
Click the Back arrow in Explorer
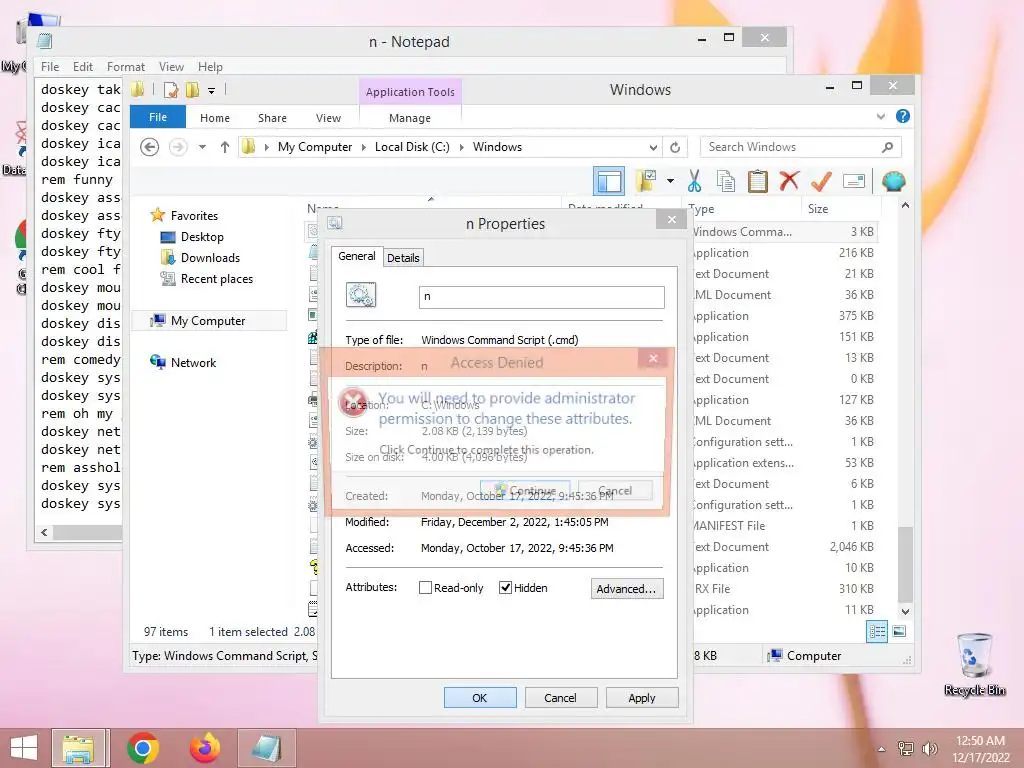pos(150,147)
